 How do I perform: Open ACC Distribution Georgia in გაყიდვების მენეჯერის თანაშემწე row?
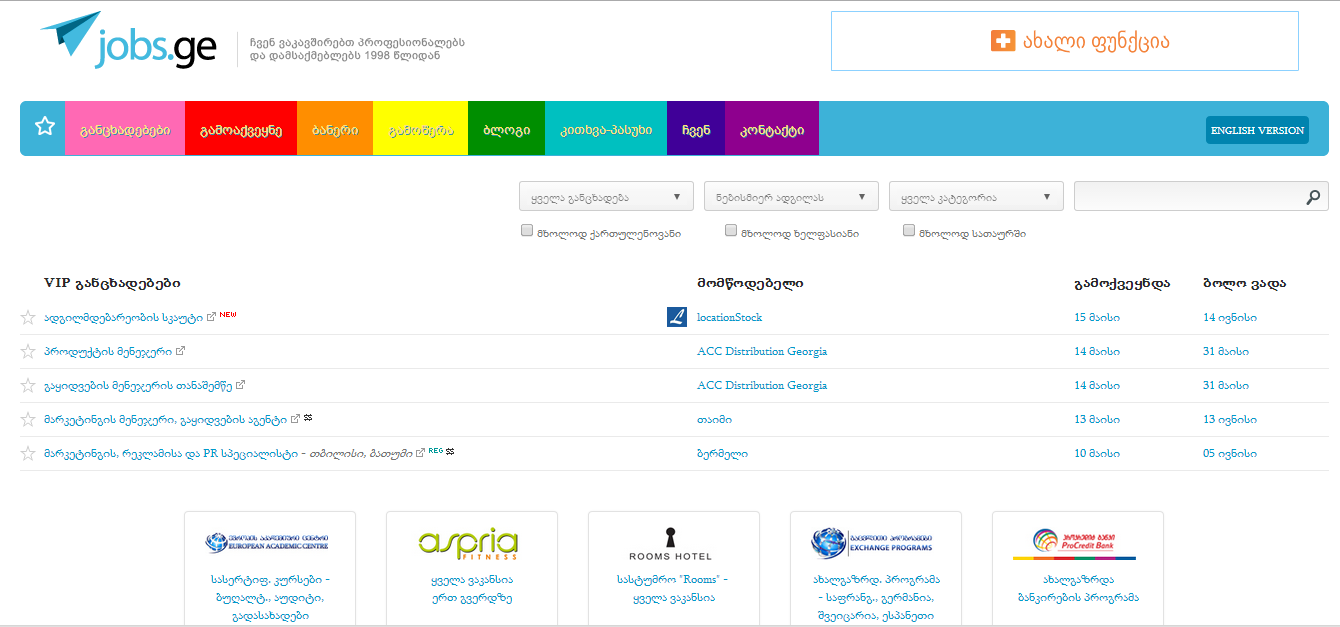point(762,386)
